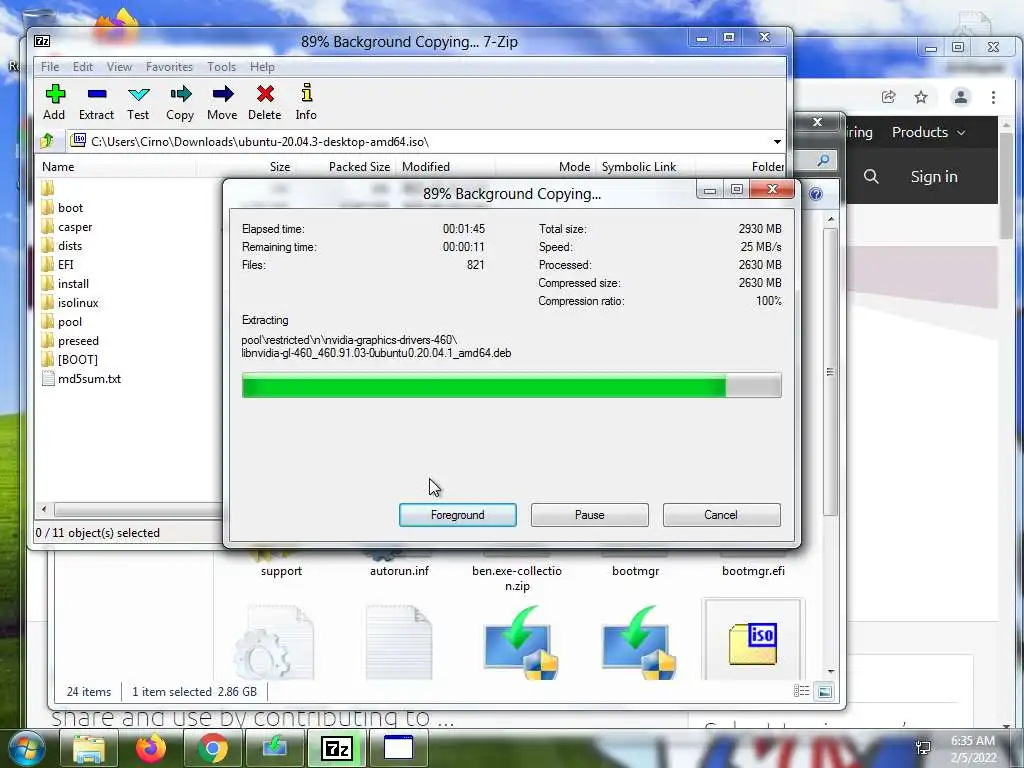The height and width of the screenshot is (768, 1024).
Task: Cancel the copying operation
Action: click(x=721, y=515)
